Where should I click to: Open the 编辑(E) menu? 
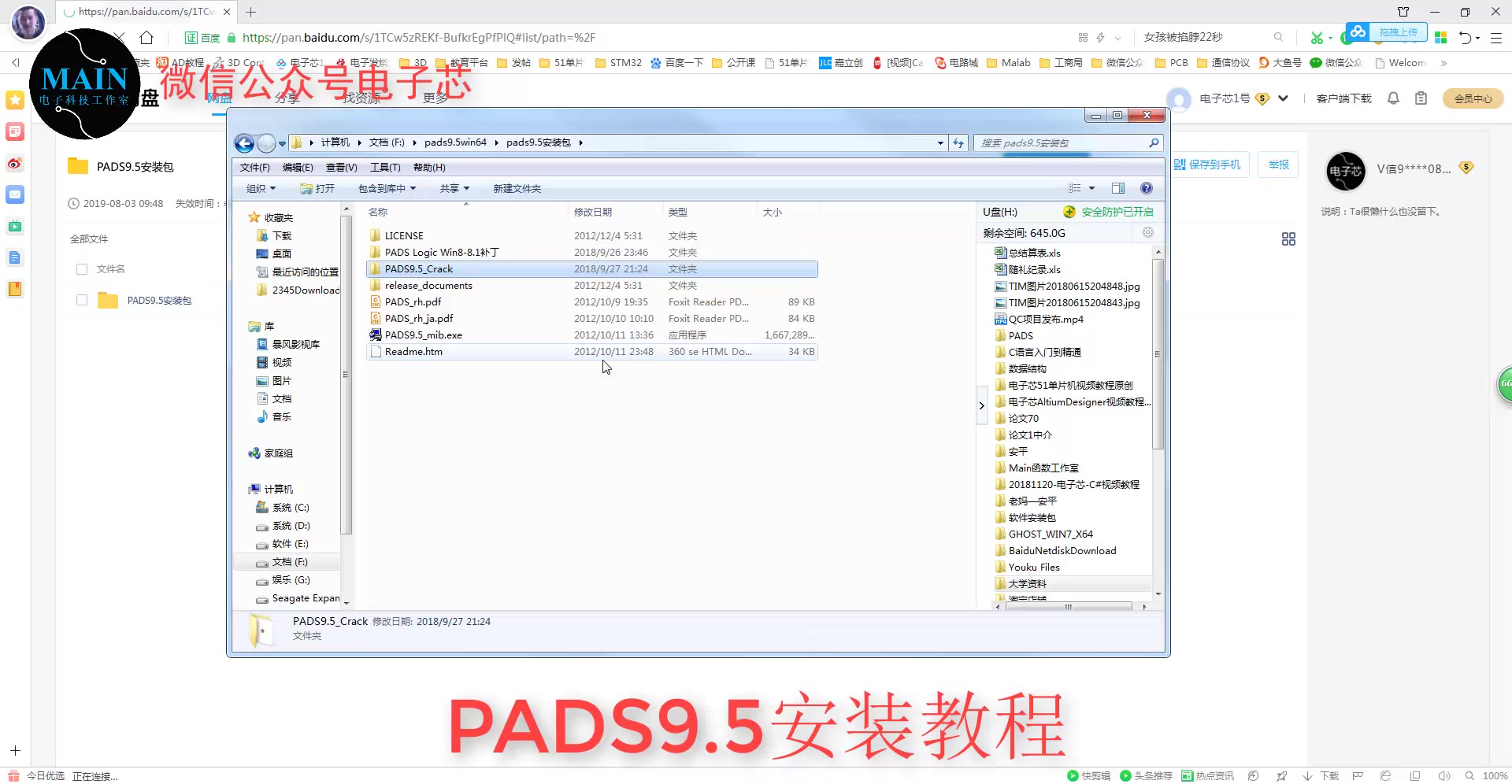(x=298, y=168)
